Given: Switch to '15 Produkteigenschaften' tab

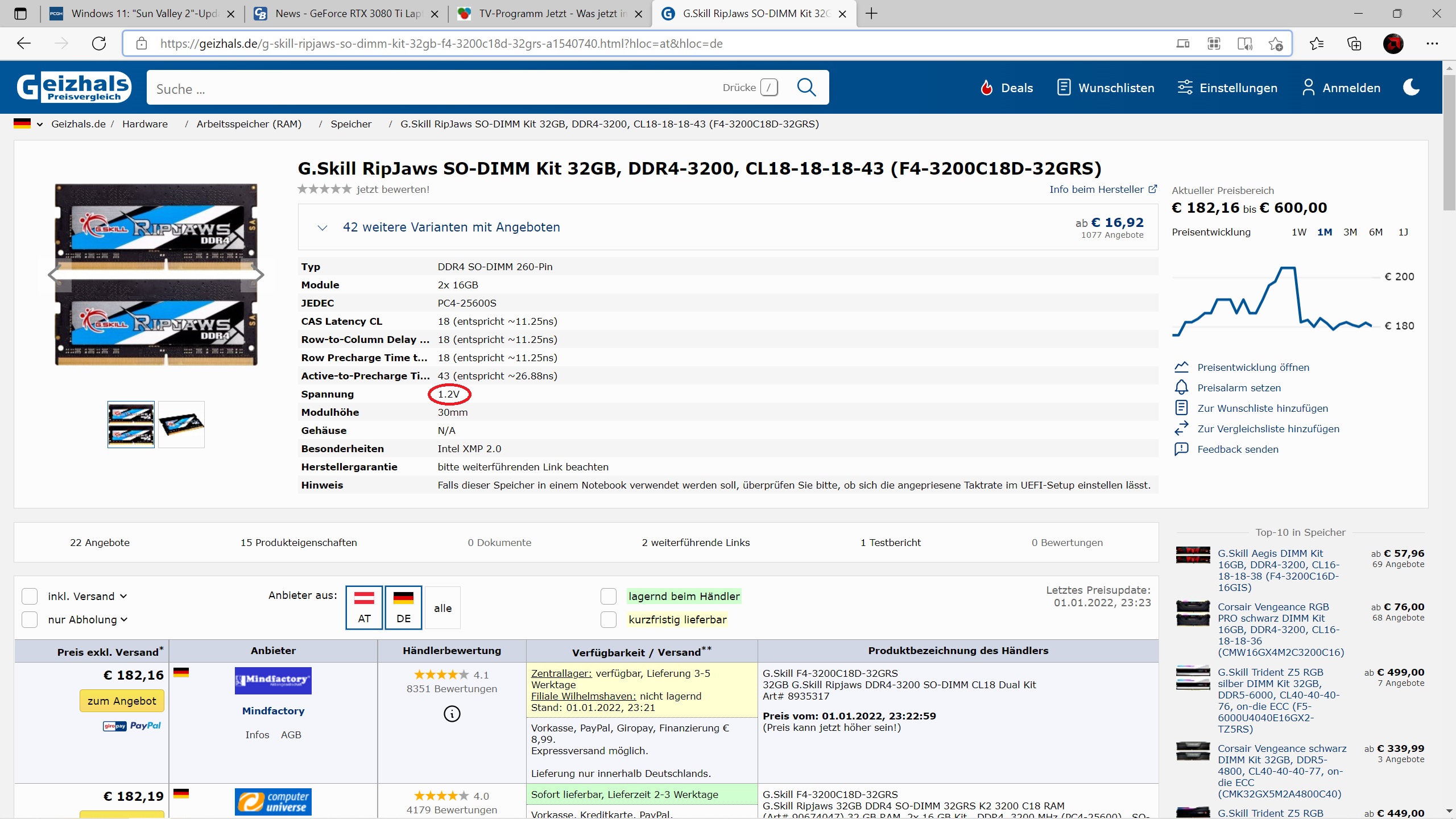Looking at the screenshot, I should 299,543.
